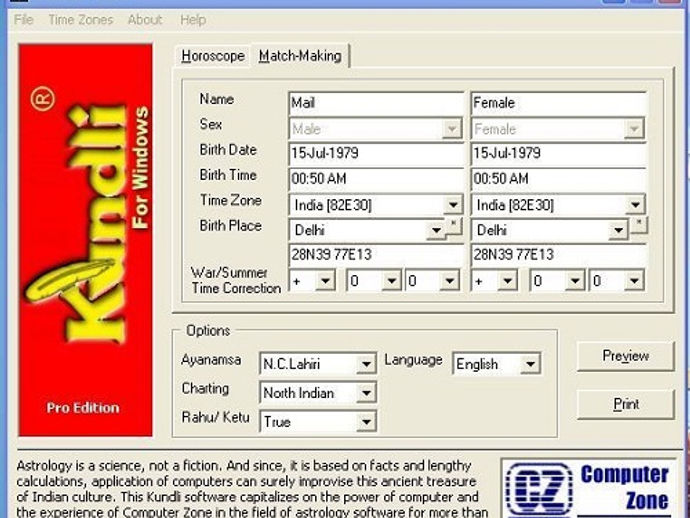
Task: Open the male Time Zone India dropdown
Action: 376,205
